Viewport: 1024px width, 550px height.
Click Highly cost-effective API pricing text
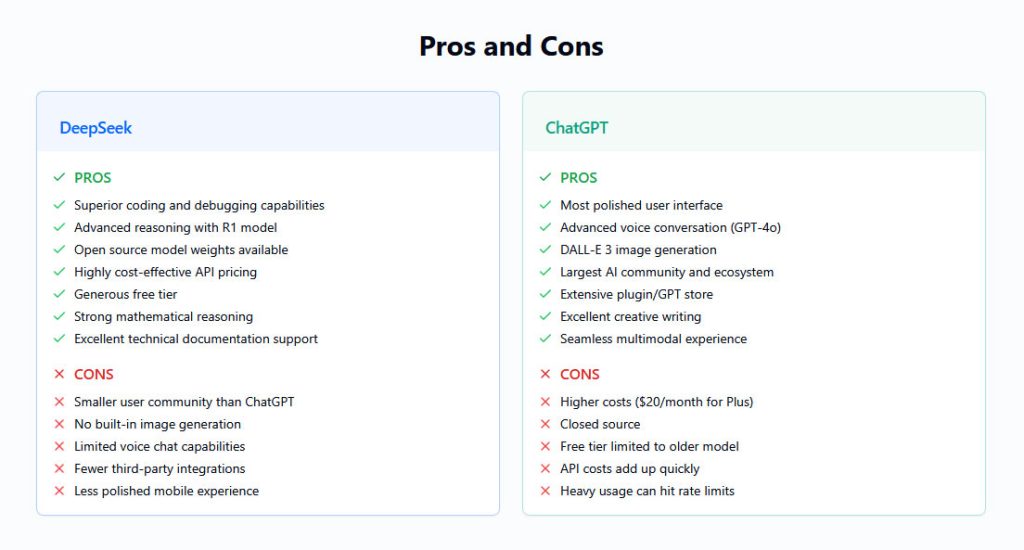tap(165, 272)
